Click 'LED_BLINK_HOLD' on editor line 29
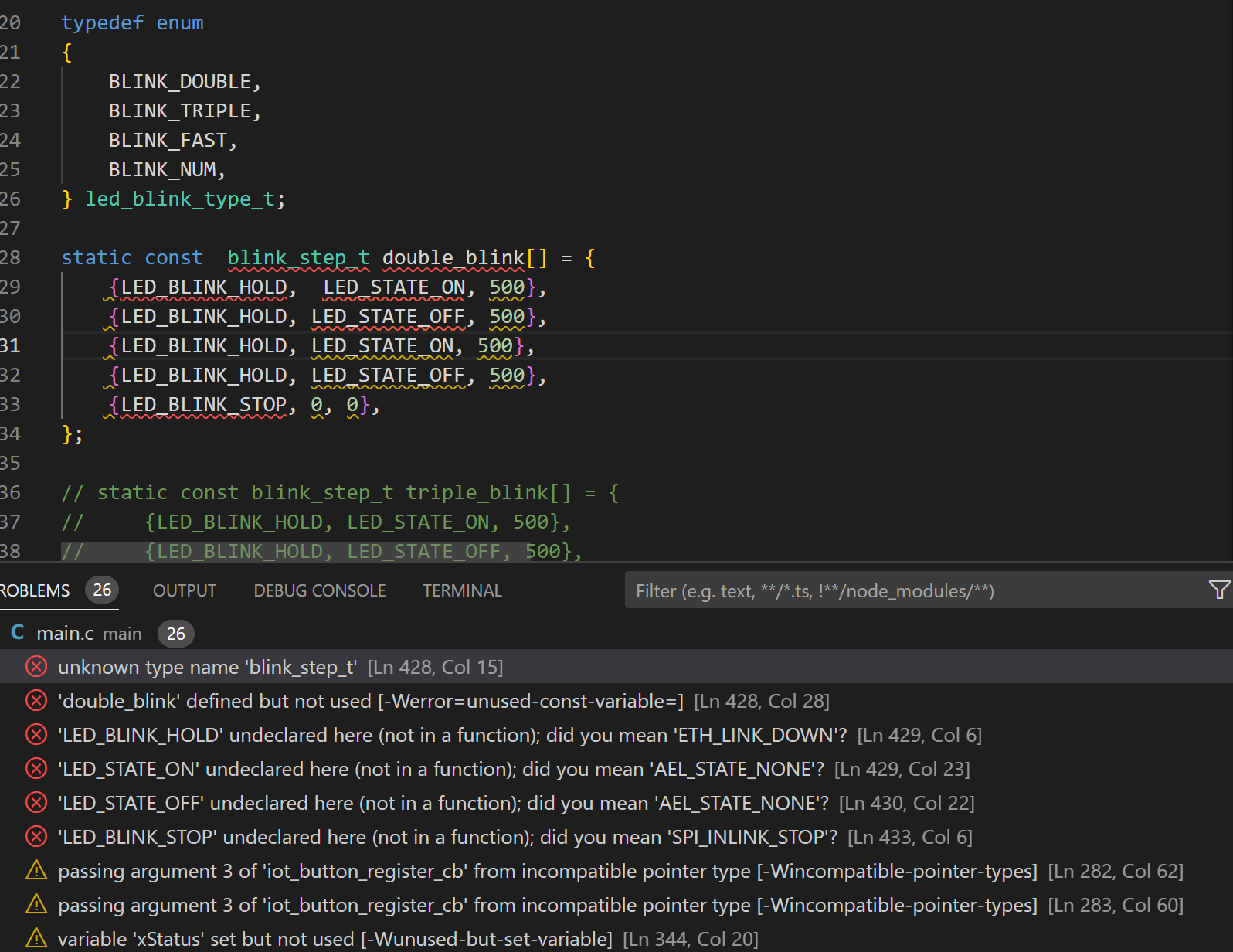This screenshot has width=1233, height=952. click(x=204, y=287)
